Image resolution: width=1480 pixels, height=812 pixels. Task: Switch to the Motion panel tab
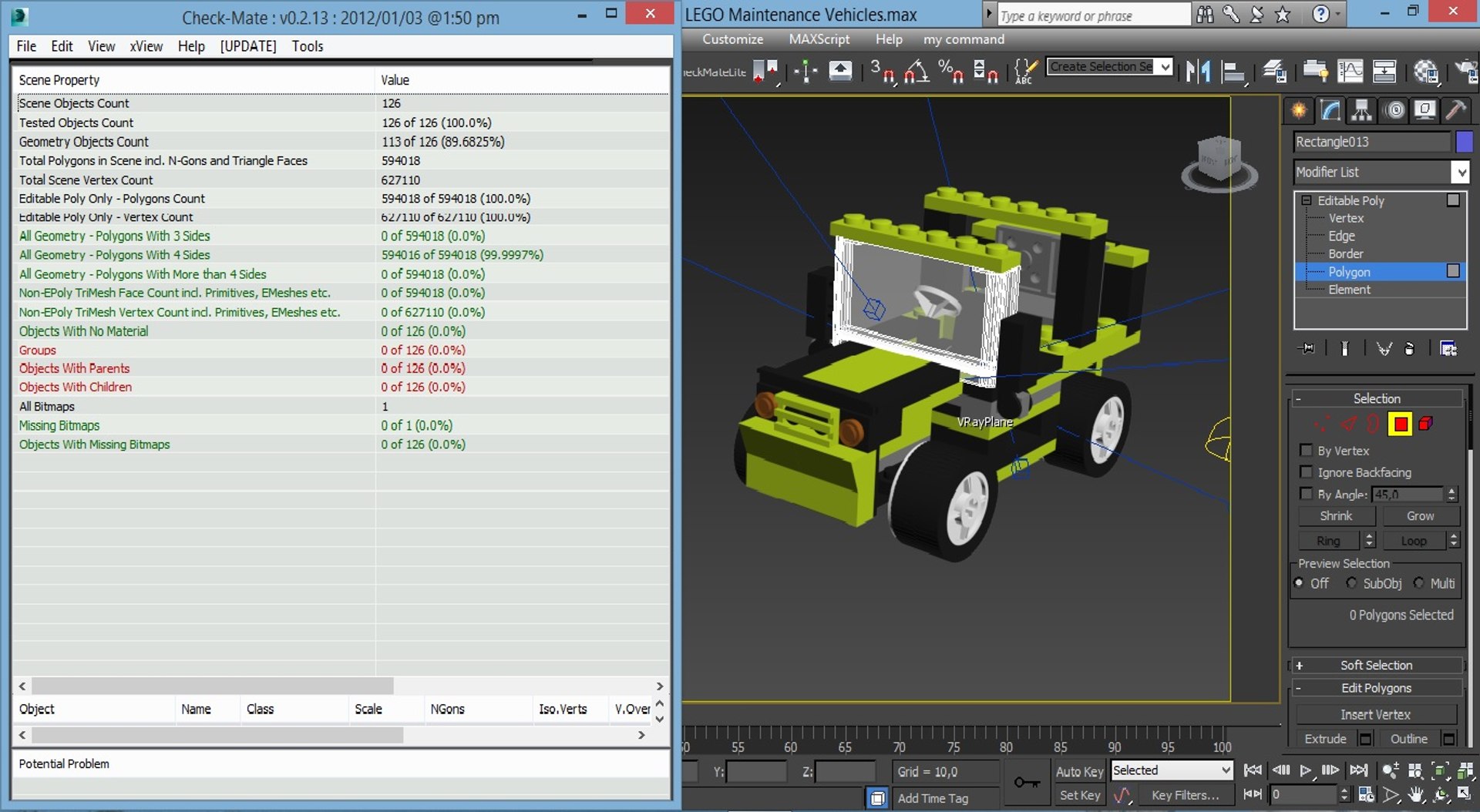1394,111
